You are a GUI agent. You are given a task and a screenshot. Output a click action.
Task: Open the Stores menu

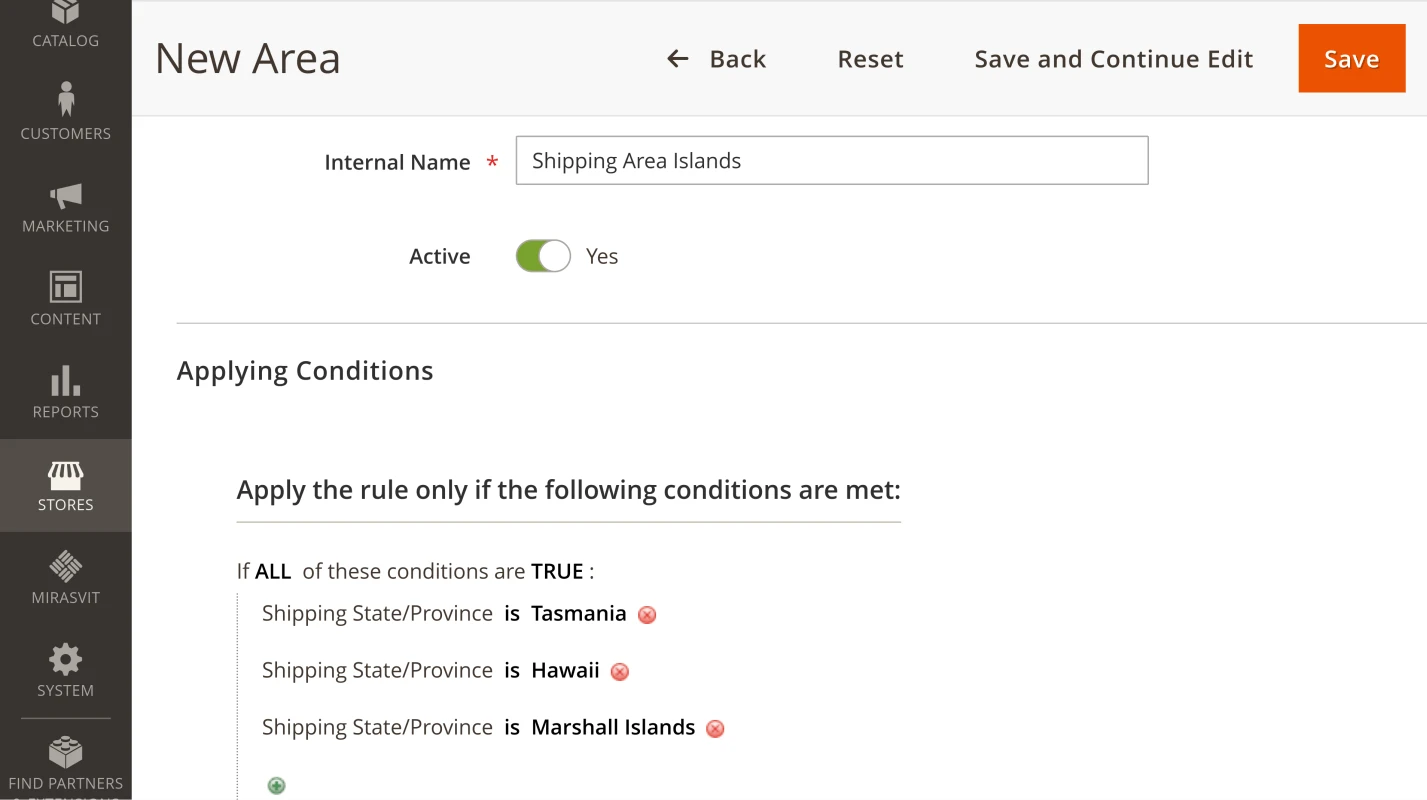(65, 485)
